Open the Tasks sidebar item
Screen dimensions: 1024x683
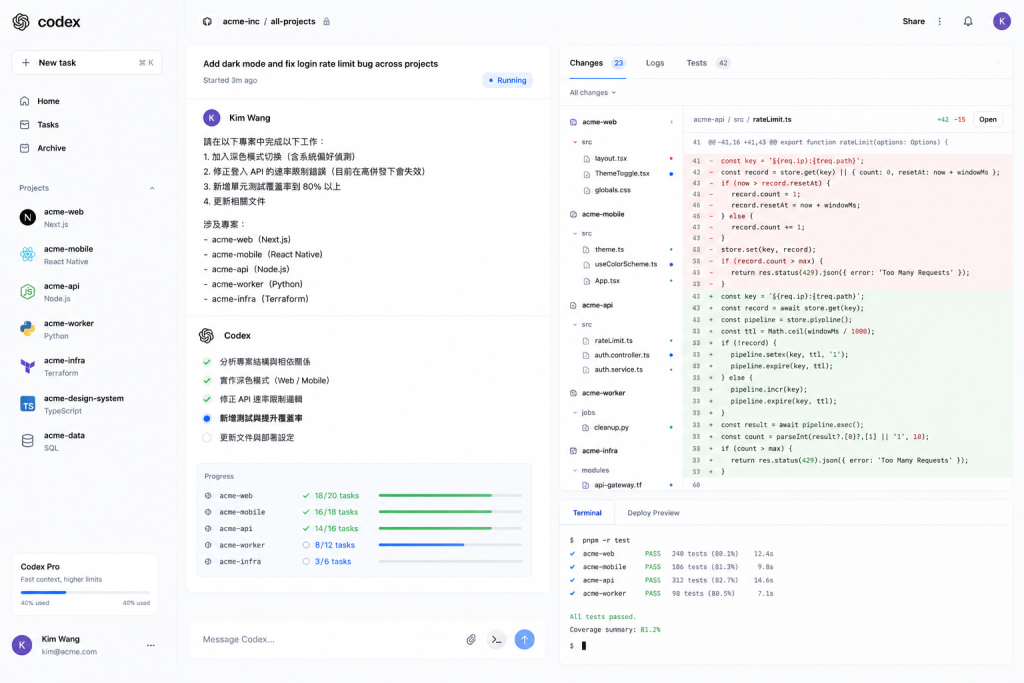pyautogui.click(x=86, y=125)
